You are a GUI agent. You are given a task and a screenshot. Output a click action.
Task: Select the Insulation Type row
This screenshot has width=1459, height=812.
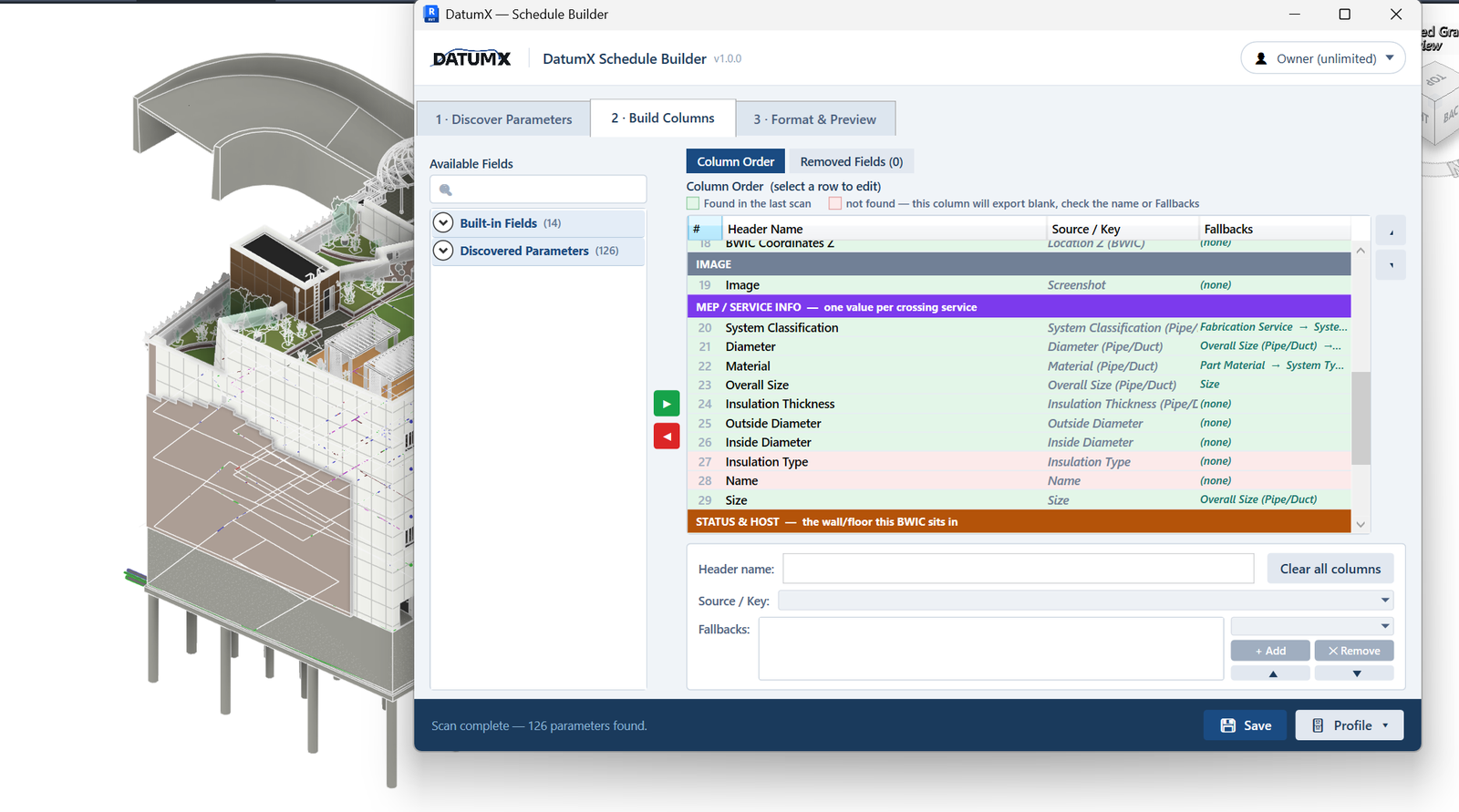(1019, 462)
